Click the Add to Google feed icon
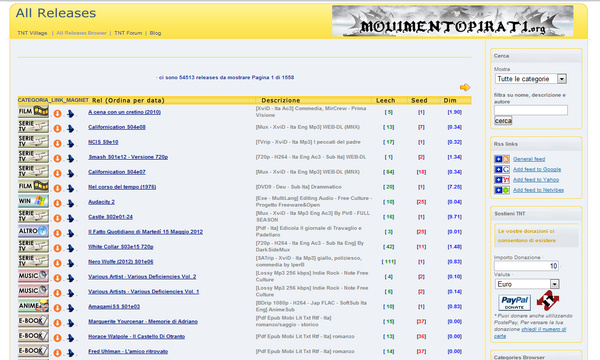The image size is (600, 360). (x=502, y=169)
